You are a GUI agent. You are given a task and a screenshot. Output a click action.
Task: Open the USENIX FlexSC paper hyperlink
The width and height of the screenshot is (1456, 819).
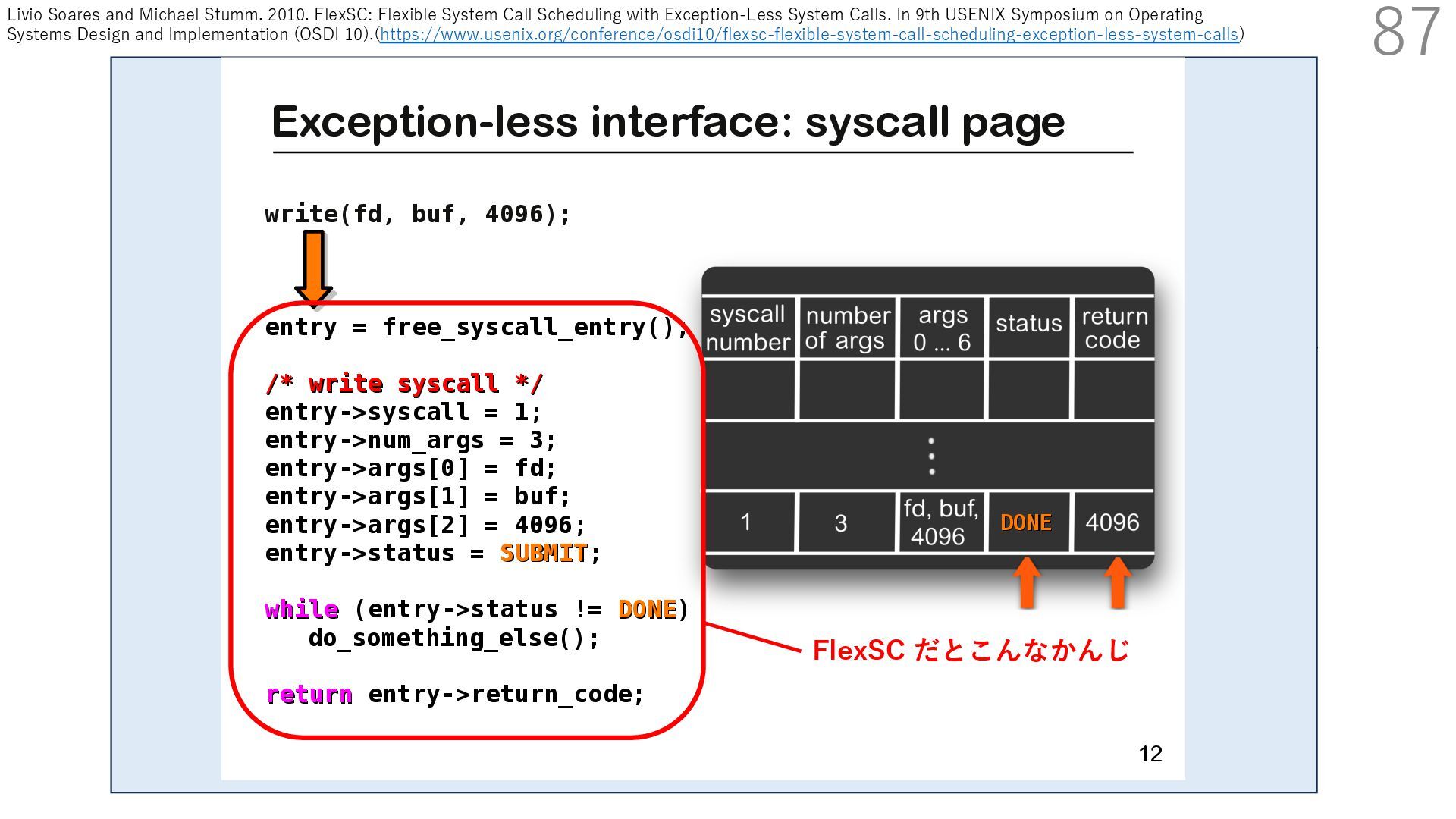(808, 35)
